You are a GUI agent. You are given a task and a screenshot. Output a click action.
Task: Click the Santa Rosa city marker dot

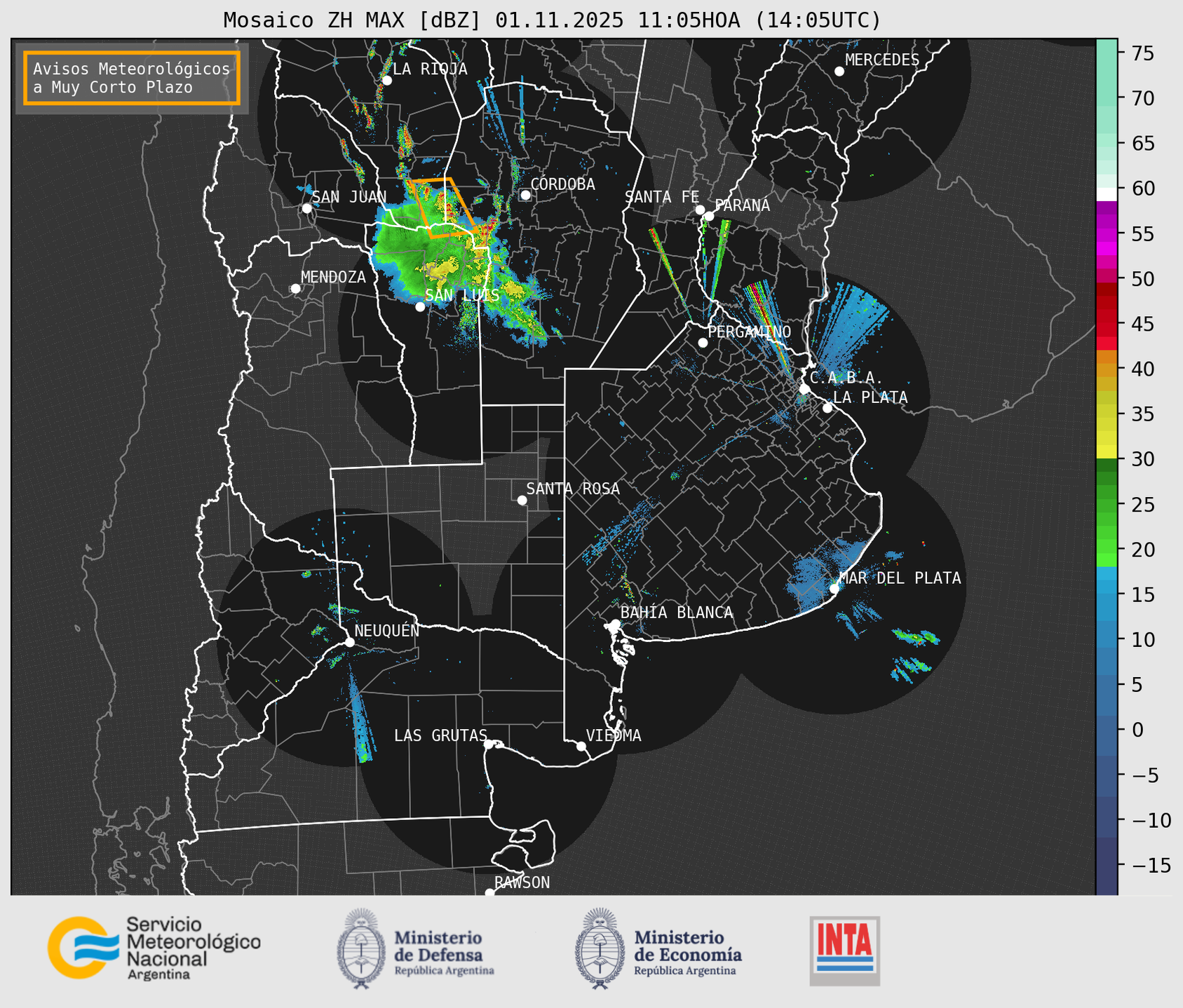point(522,500)
